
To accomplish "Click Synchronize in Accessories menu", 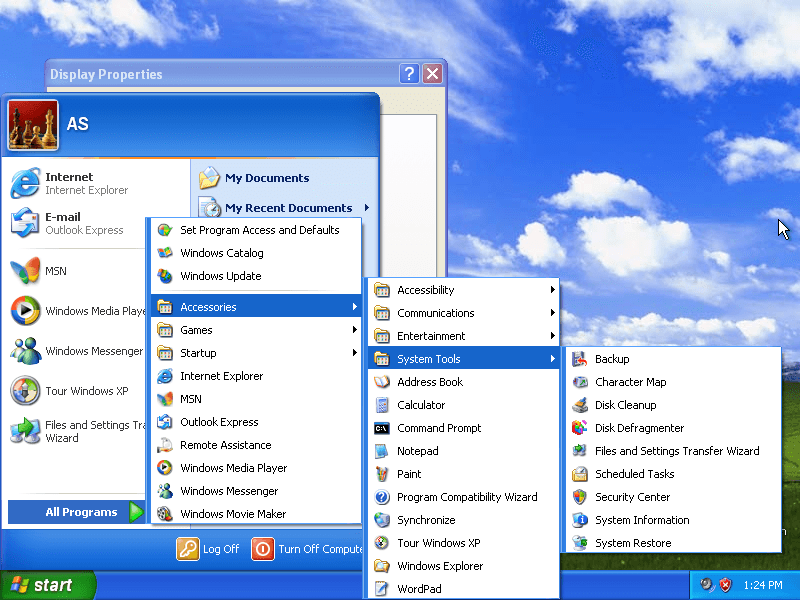I will pos(463,519).
